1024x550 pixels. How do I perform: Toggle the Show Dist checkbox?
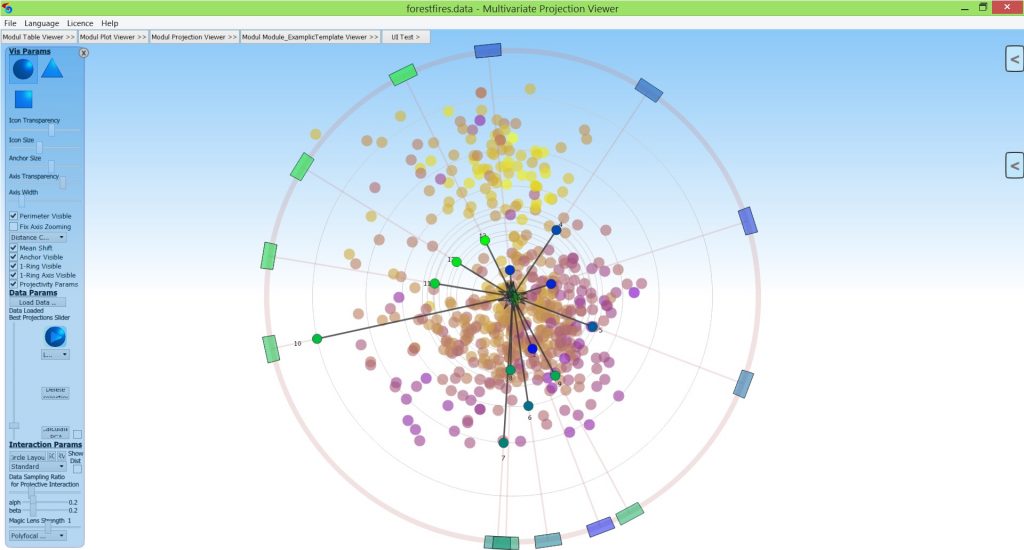pyautogui.click(x=77, y=468)
